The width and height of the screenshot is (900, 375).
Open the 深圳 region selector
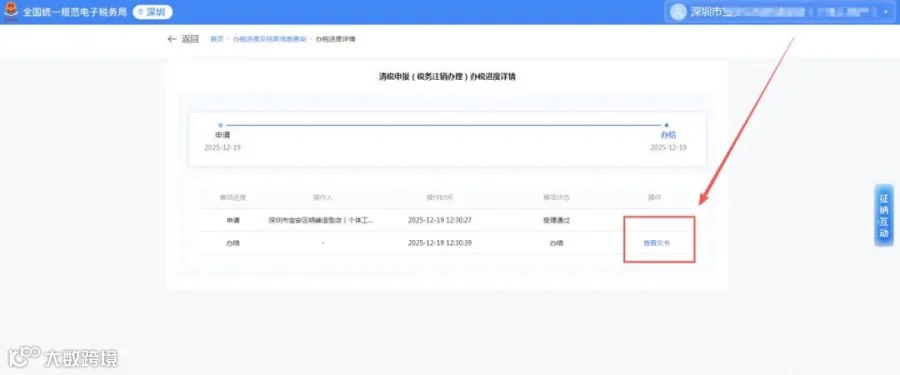click(x=153, y=11)
